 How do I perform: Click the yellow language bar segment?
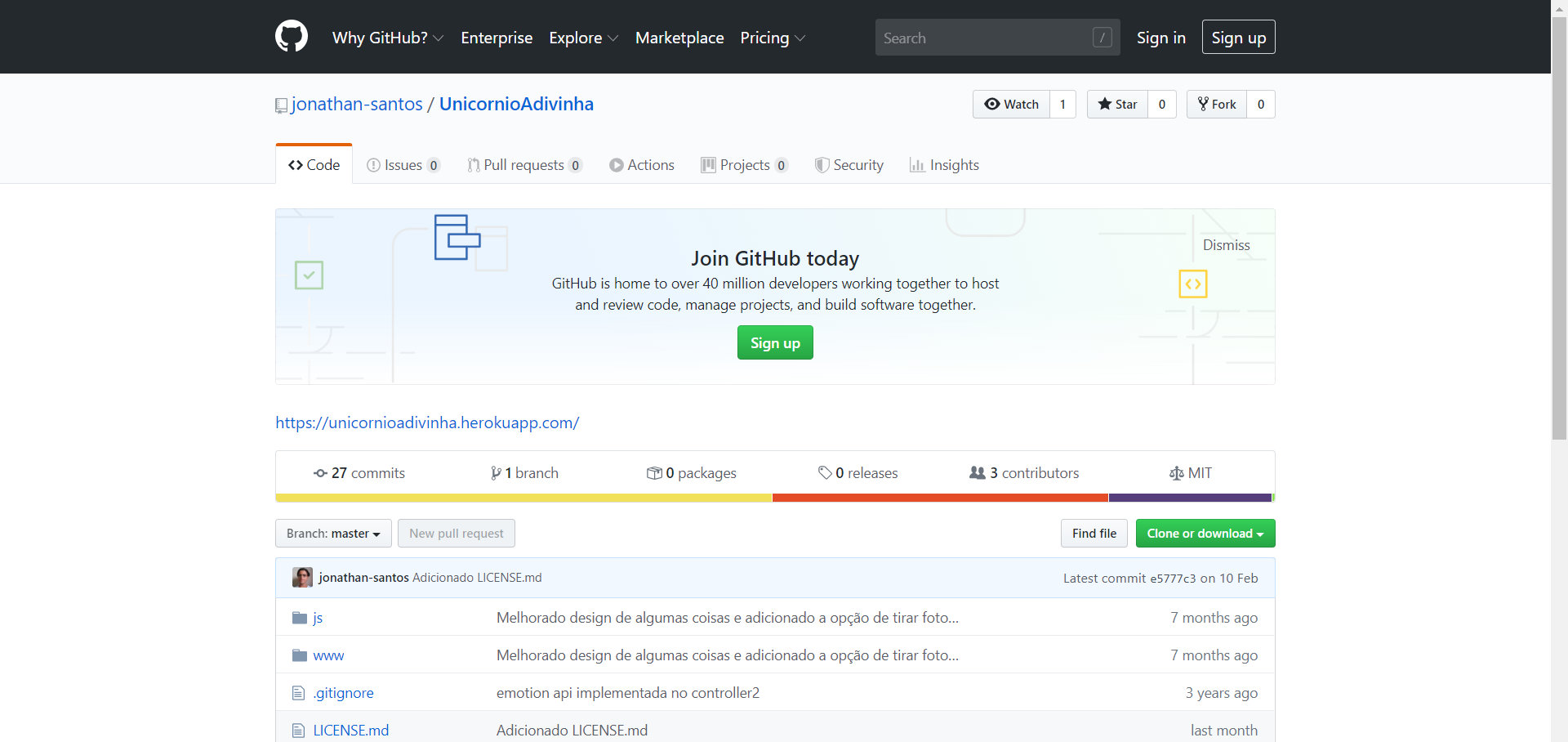[523, 498]
